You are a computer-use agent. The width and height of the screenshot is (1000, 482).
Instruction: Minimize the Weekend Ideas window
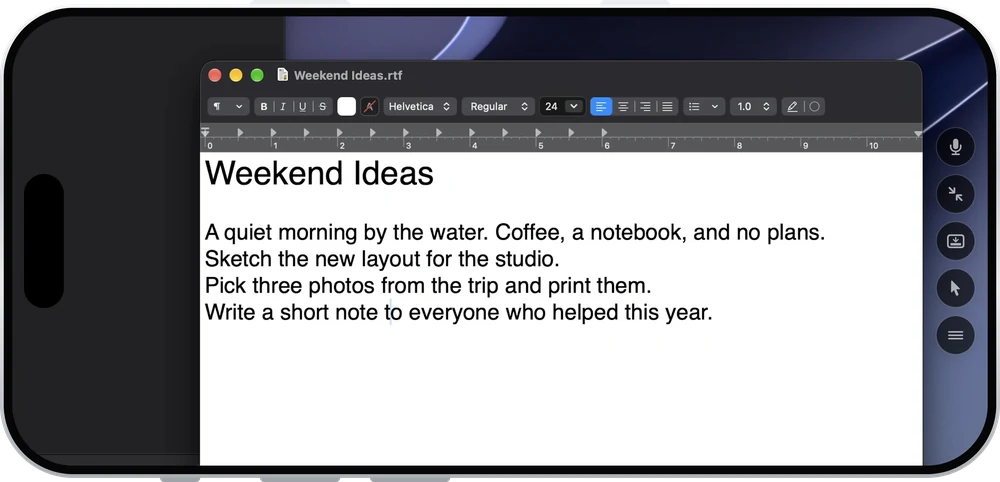tap(236, 75)
